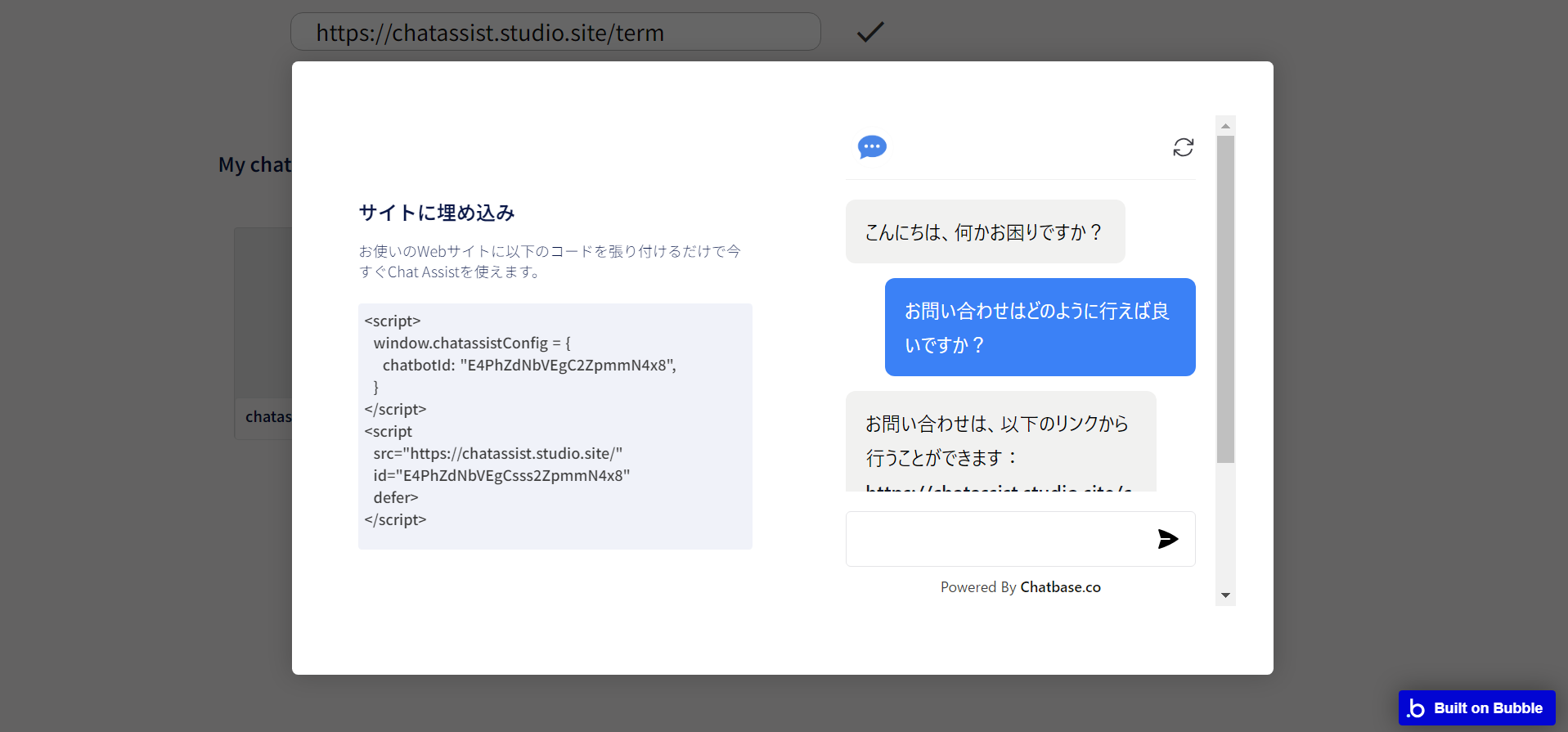Click the bot reply starting お問い合わせは、以下のリンク
The image size is (1568, 732).
pyautogui.click(x=1001, y=441)
